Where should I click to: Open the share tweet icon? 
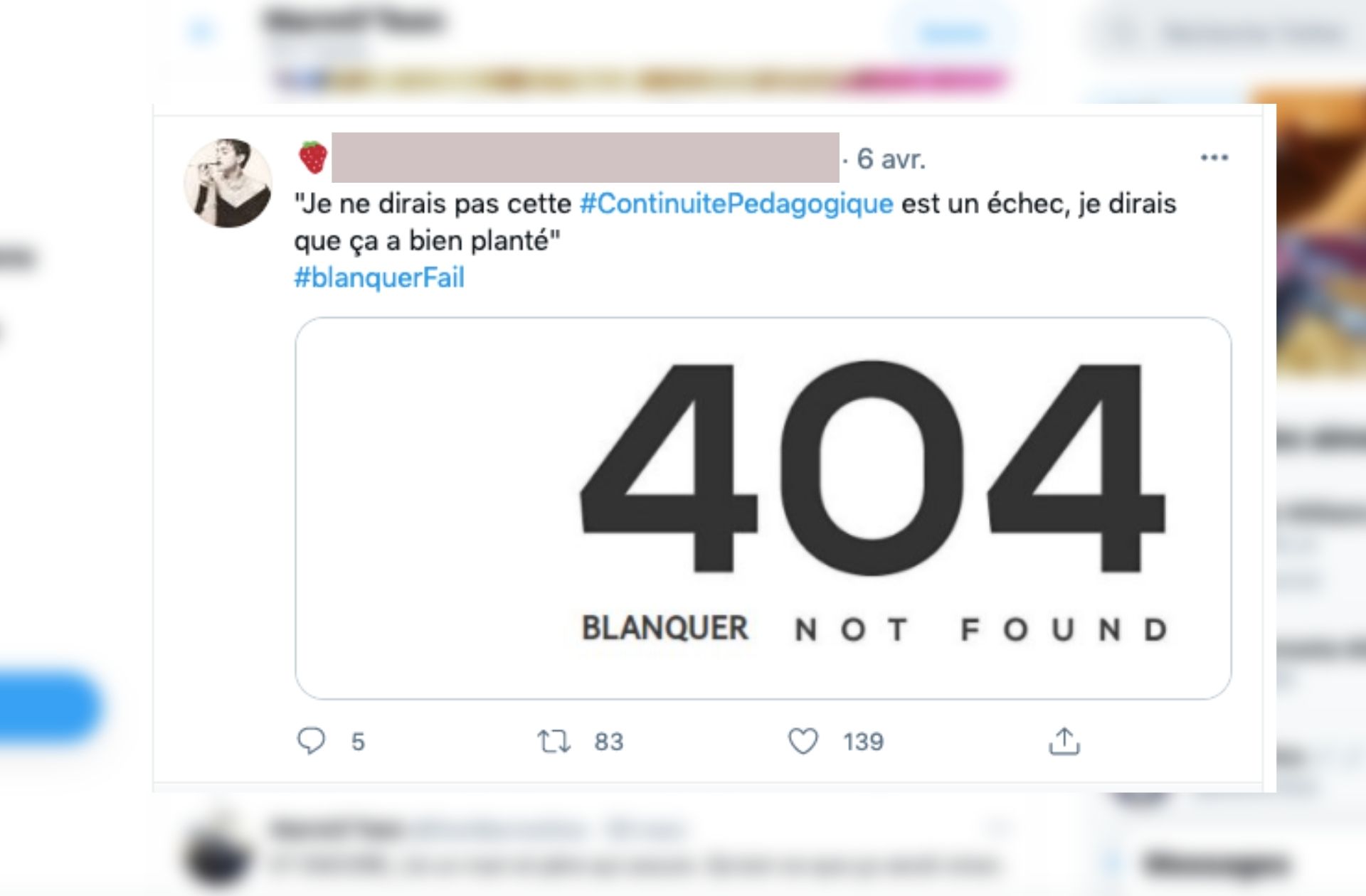point(1064,741)
